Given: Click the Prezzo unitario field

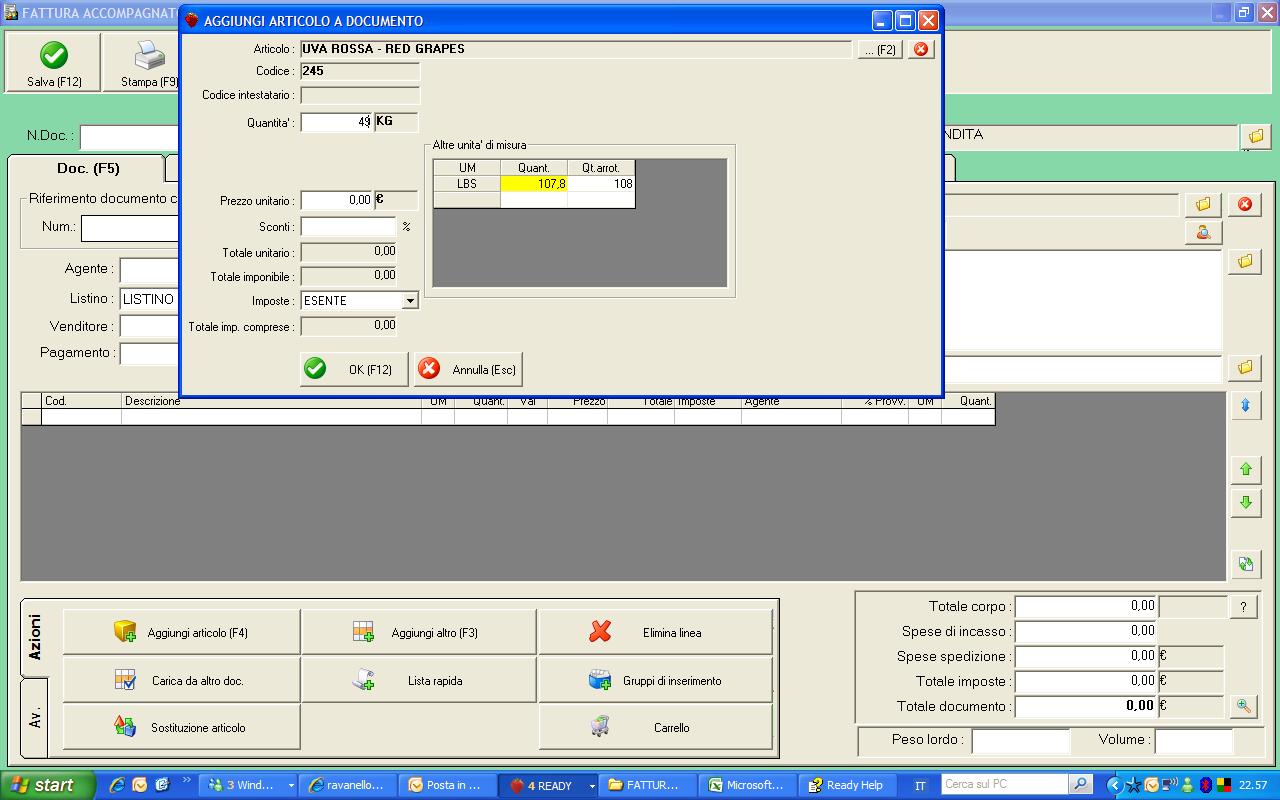Looking at the screenshot, I should point(336,200).
